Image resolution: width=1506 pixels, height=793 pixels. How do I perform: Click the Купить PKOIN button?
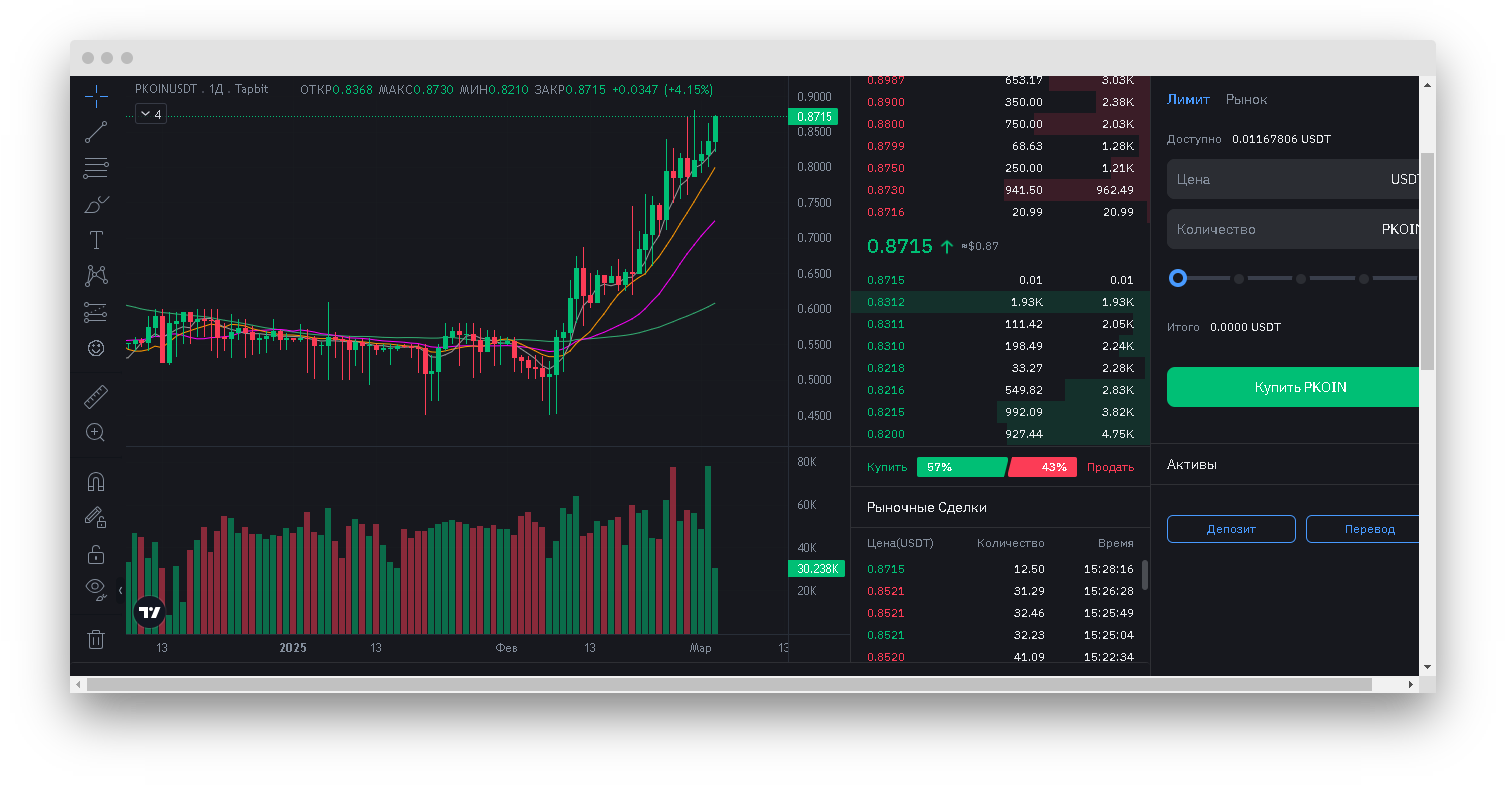point(1293,387)
